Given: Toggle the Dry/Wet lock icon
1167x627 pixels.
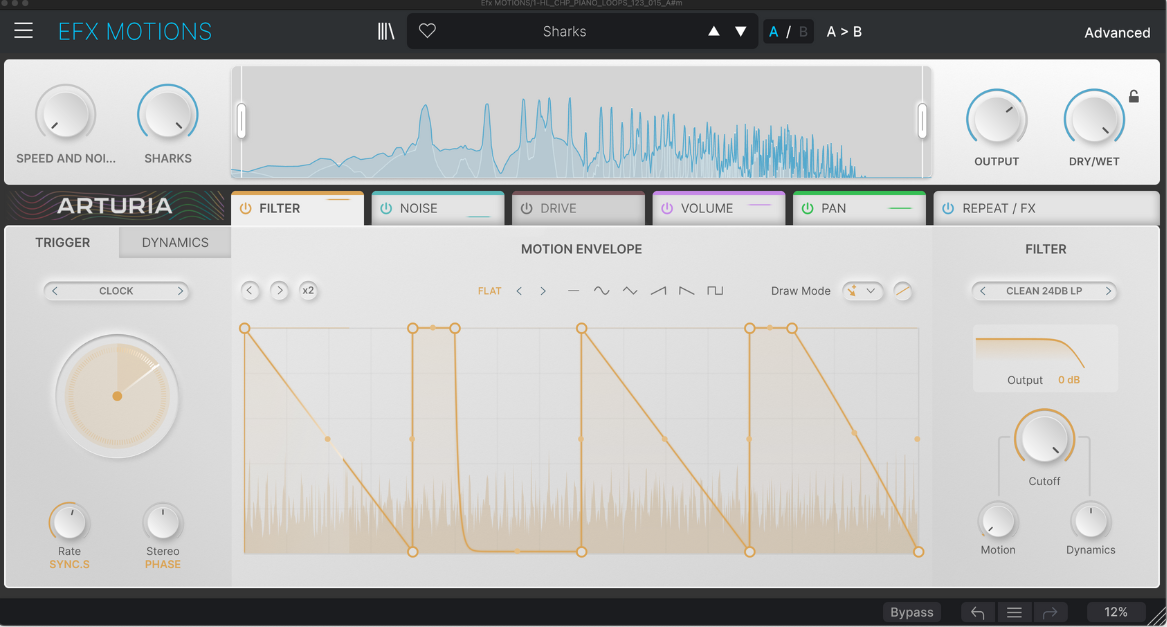Looking at the screenshot, I should pyautogui.click(x=1134, y=96).
